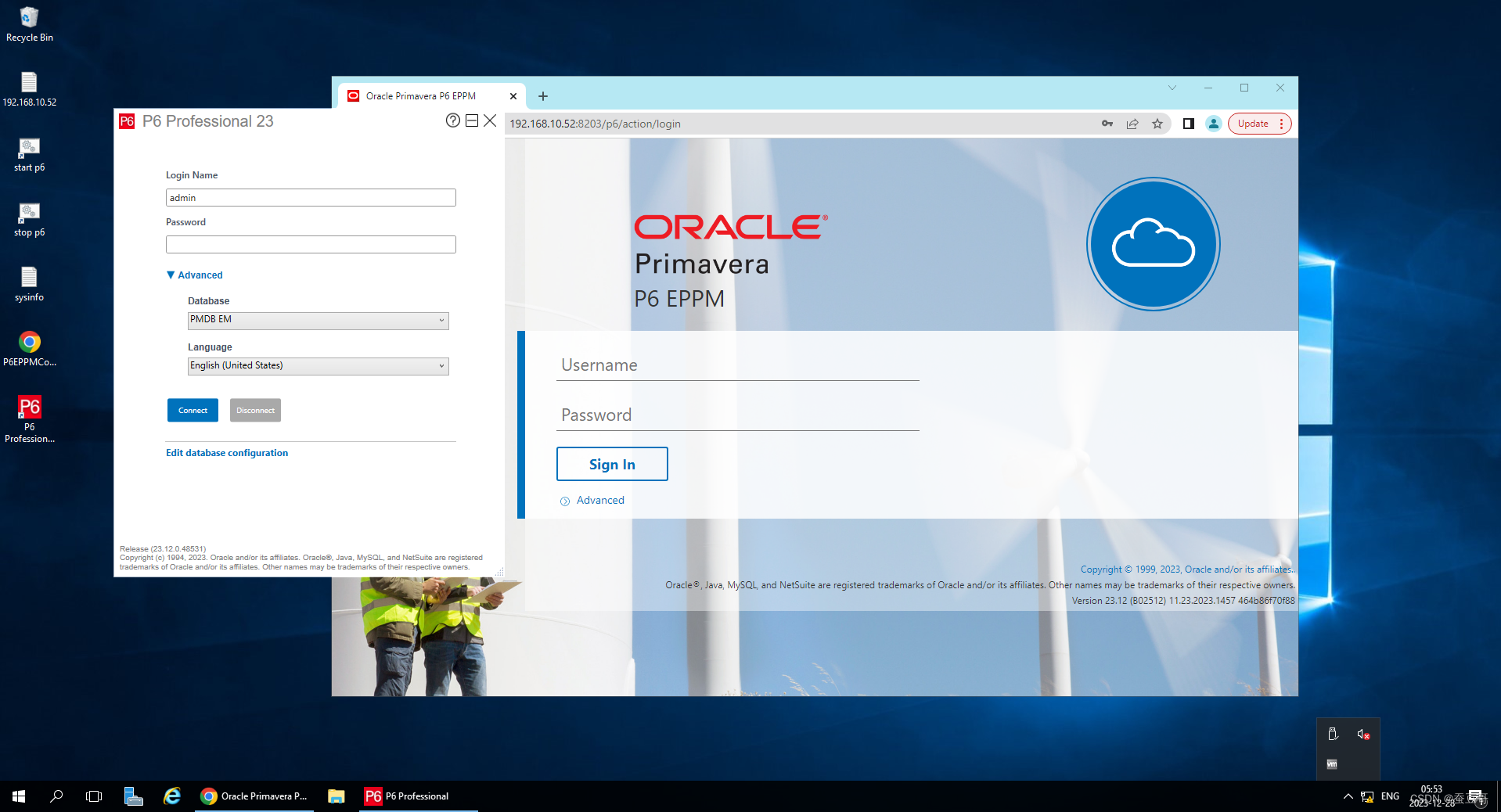This screenshot has width=1501, height=812.
Task: Click the Connect button
Action: point(193,411)
